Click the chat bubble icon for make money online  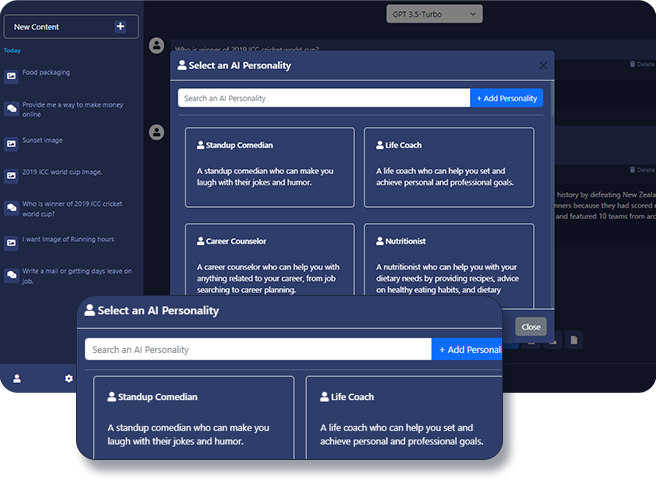pyautogui.click(x=11, y=109)
